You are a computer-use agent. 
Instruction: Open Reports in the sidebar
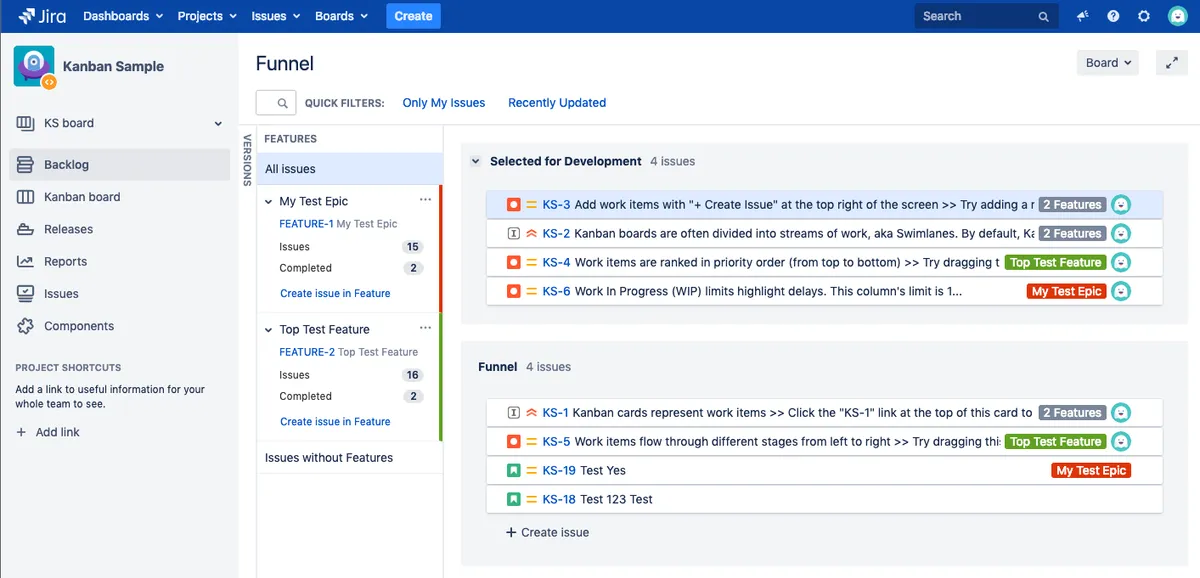coord(119,261)
